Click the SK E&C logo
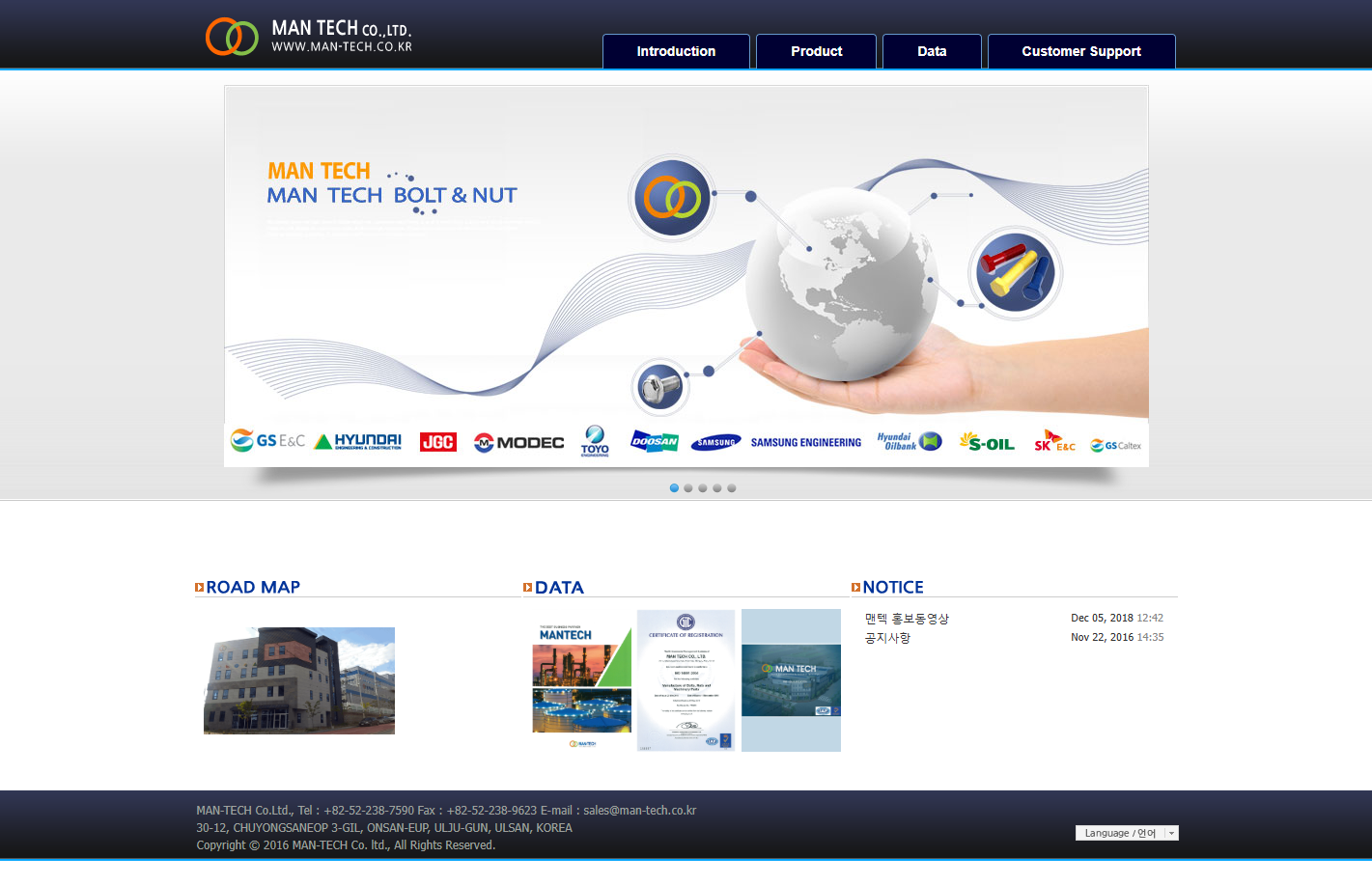The image size is (1372, 885). [x=1054, y=441]
